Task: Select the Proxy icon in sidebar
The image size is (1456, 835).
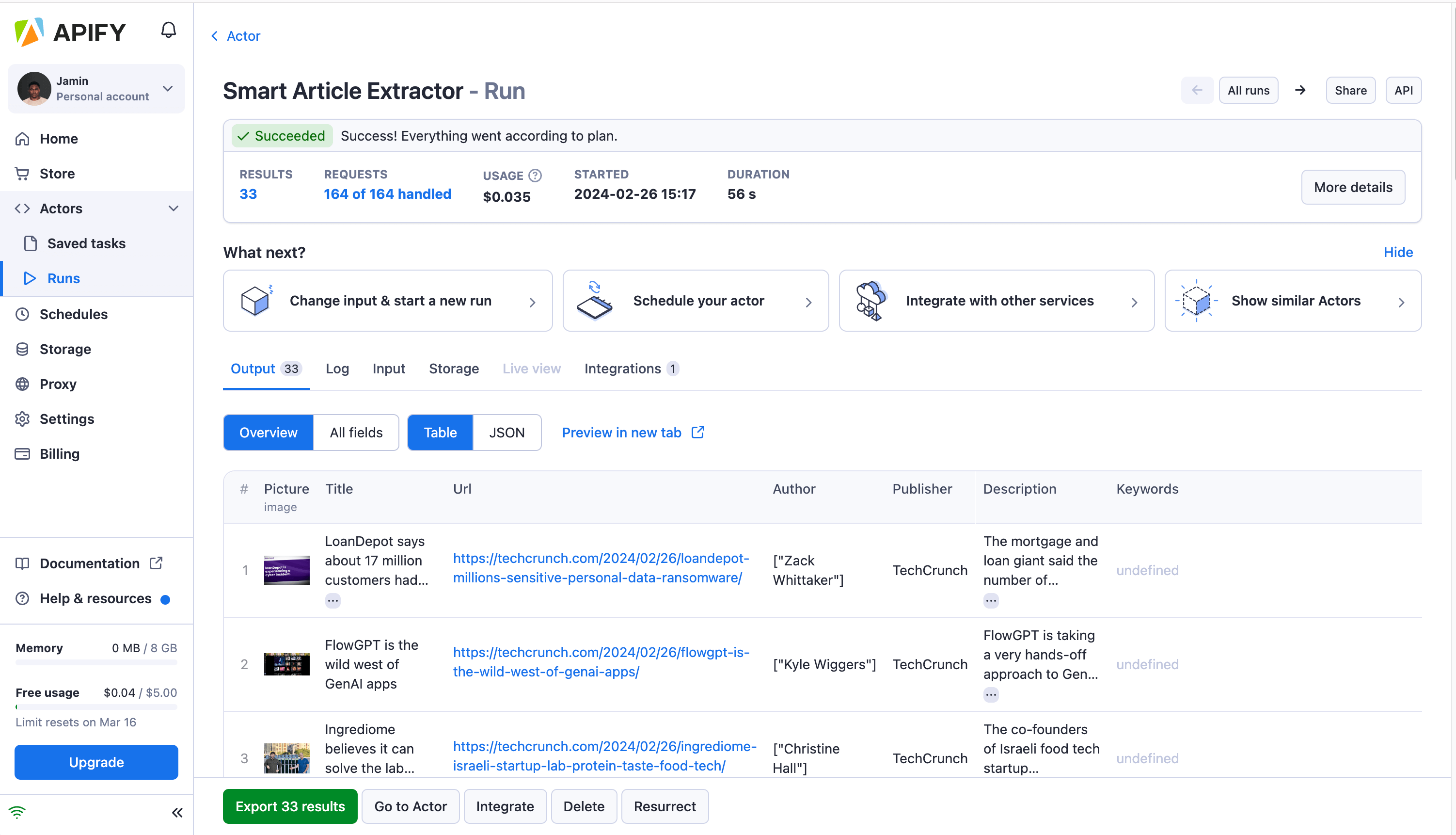Action: (22, 384)
